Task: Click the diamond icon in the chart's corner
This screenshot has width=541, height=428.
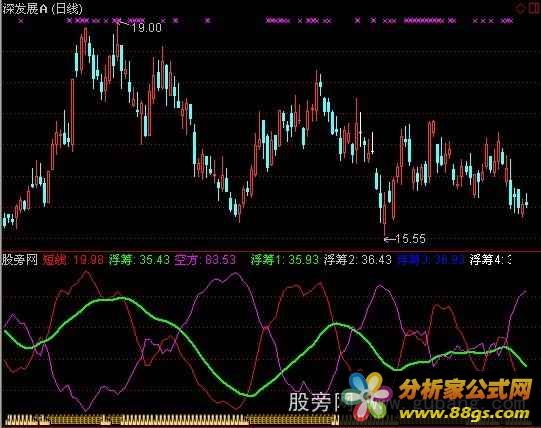Action: click(520, 7)
